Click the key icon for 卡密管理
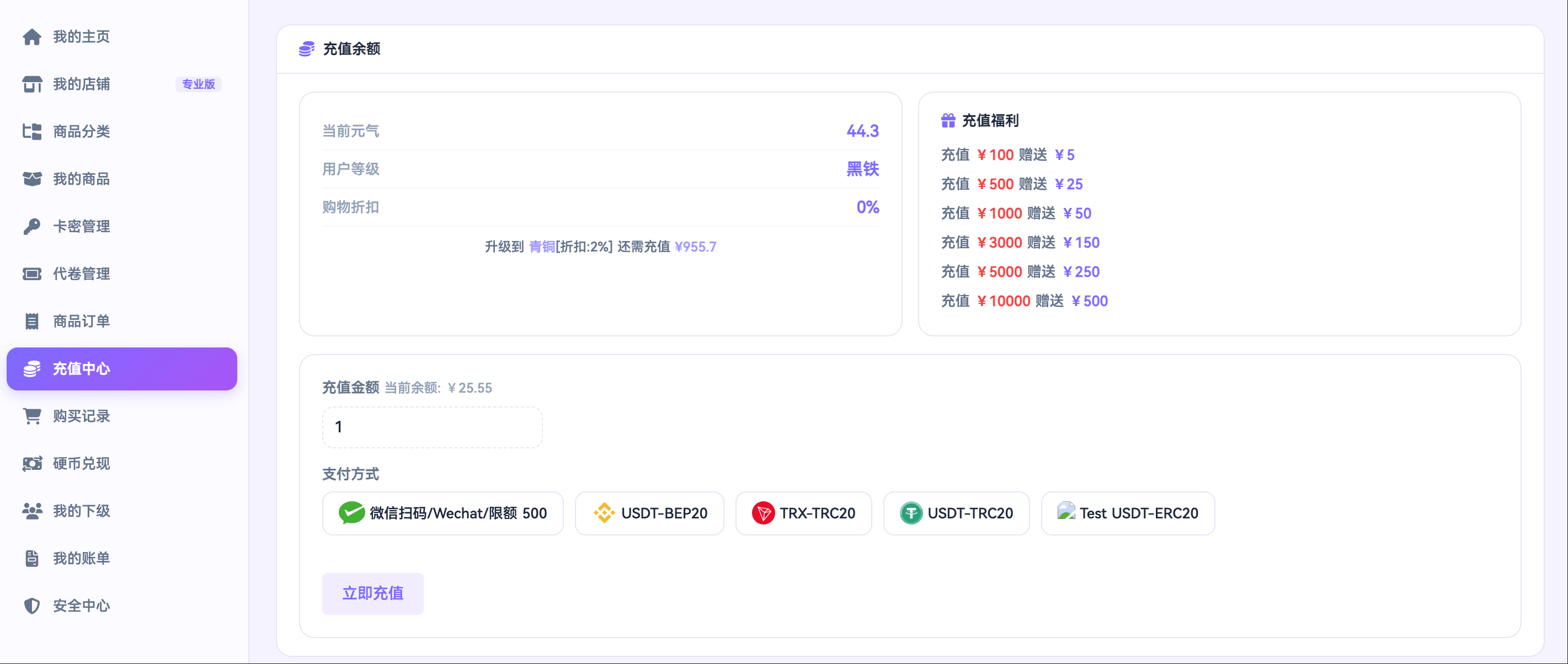The height and width of the screenshot is (664, 1568). [31, 227]
